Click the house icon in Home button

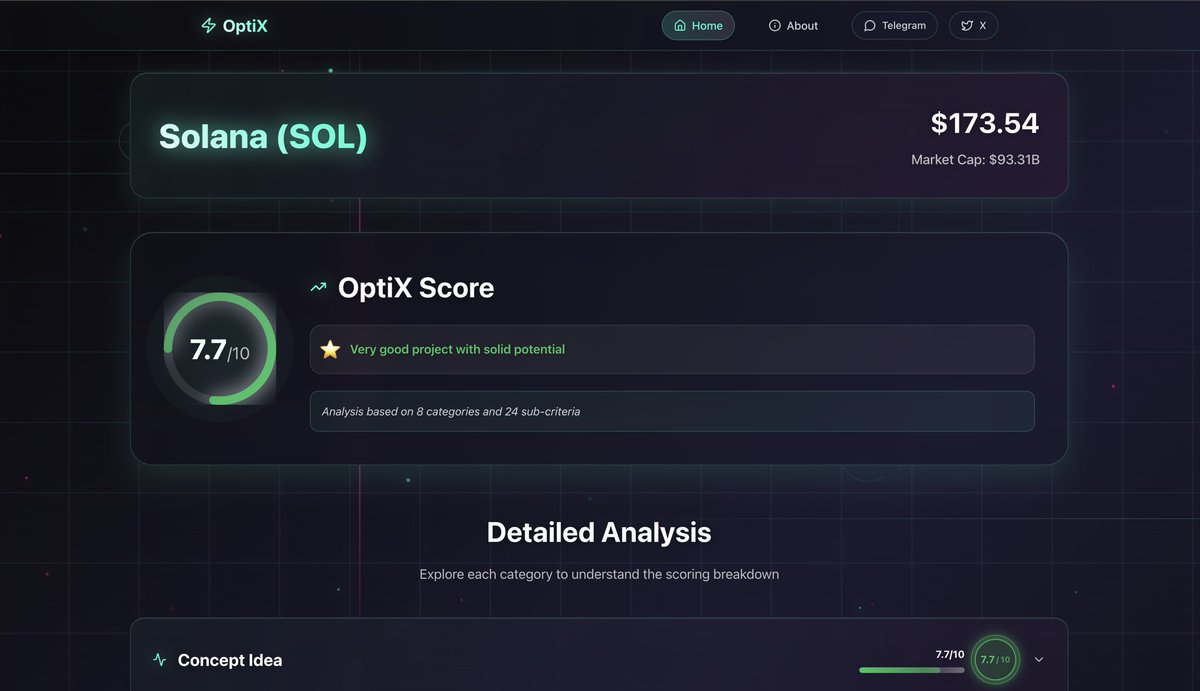tap(681, 26)
